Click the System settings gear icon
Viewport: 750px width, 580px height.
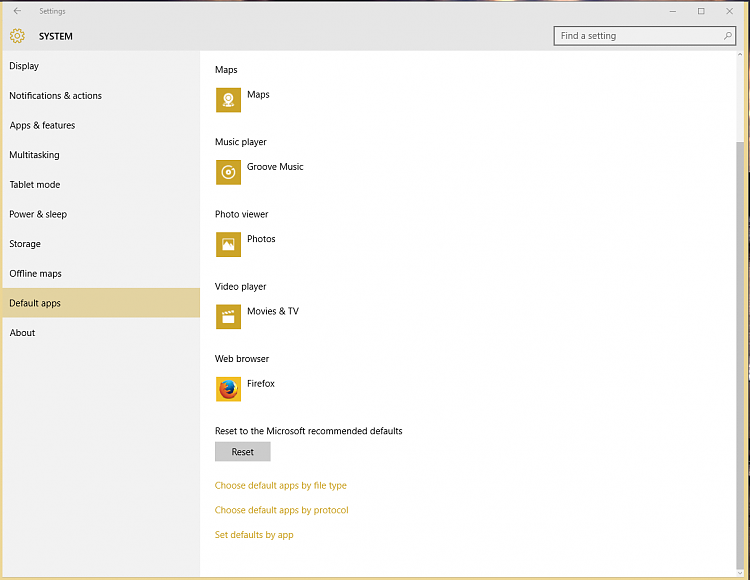coord(17,36)
